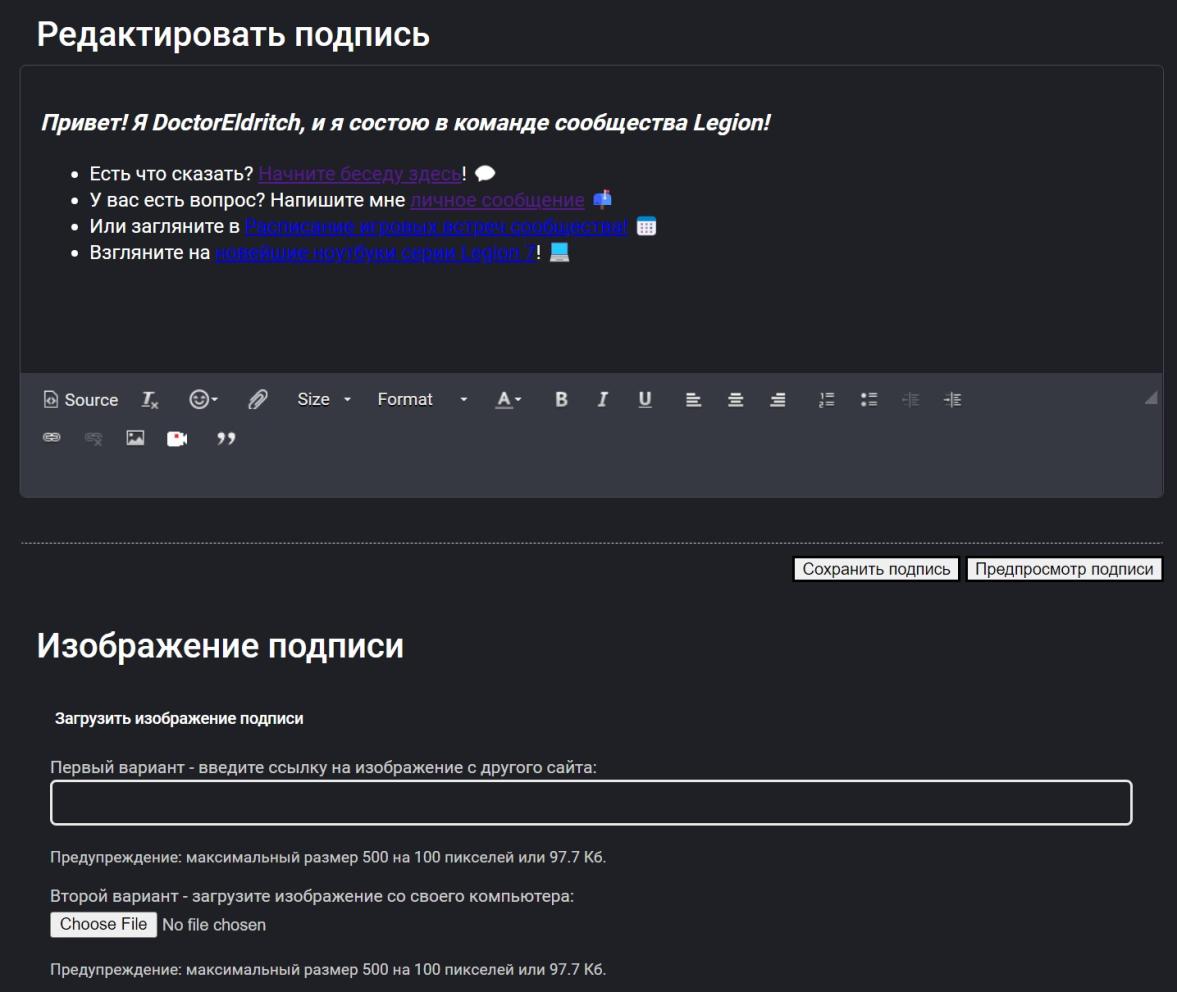Toggle italic text formatting
Viewport: 1177px width, 992px height.
601,398
